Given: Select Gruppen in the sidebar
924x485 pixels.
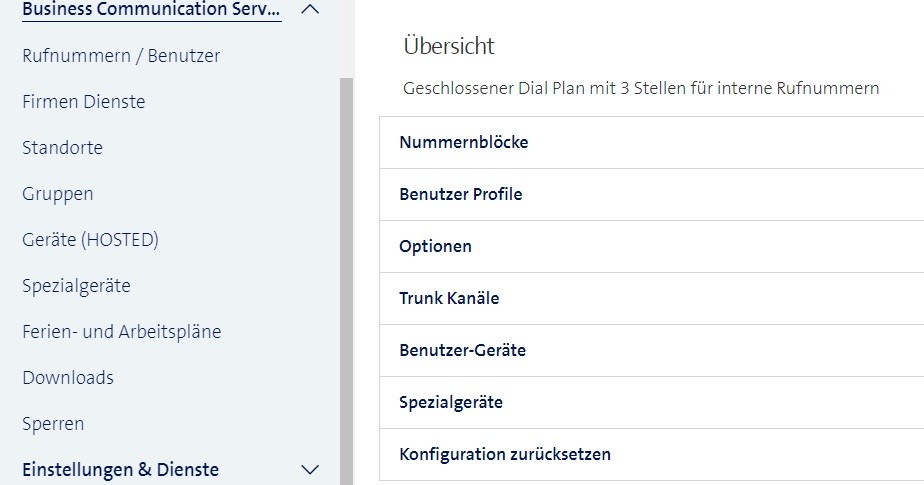Looking at the screenshot, I should (58, 194).
